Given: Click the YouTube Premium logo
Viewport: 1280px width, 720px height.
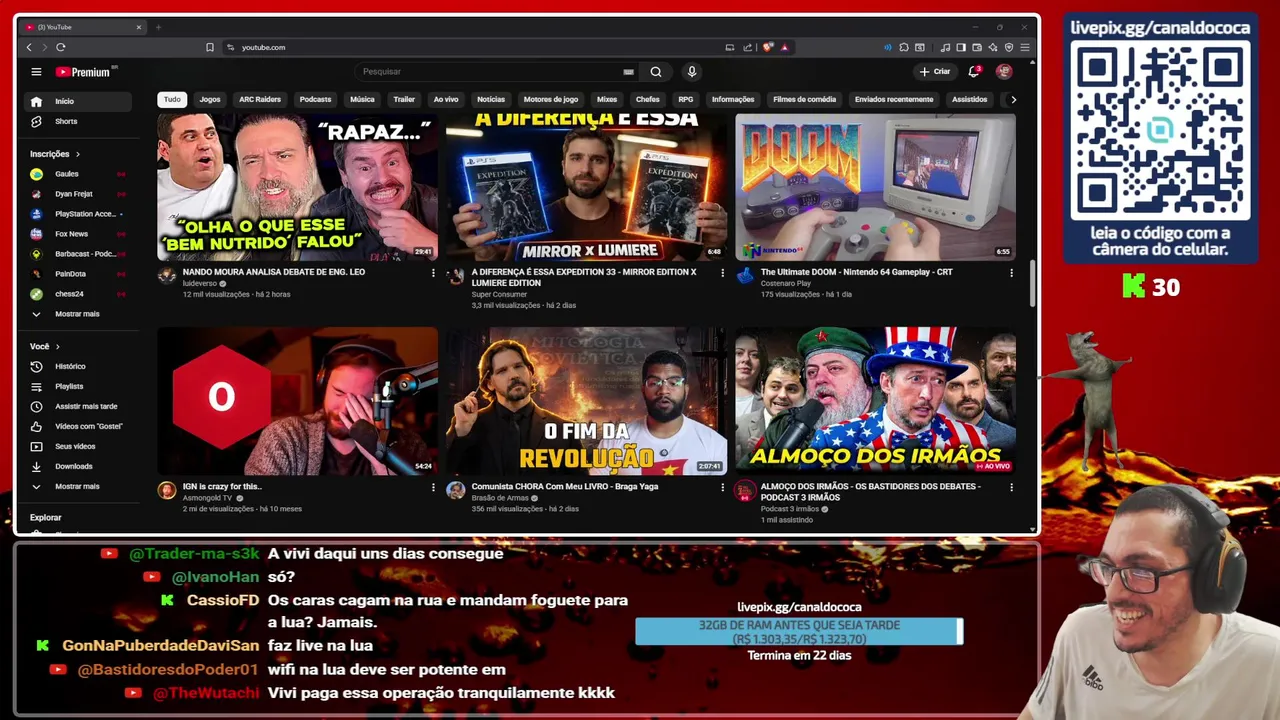Looking at the screenshot, I should (x=86, y=72).
